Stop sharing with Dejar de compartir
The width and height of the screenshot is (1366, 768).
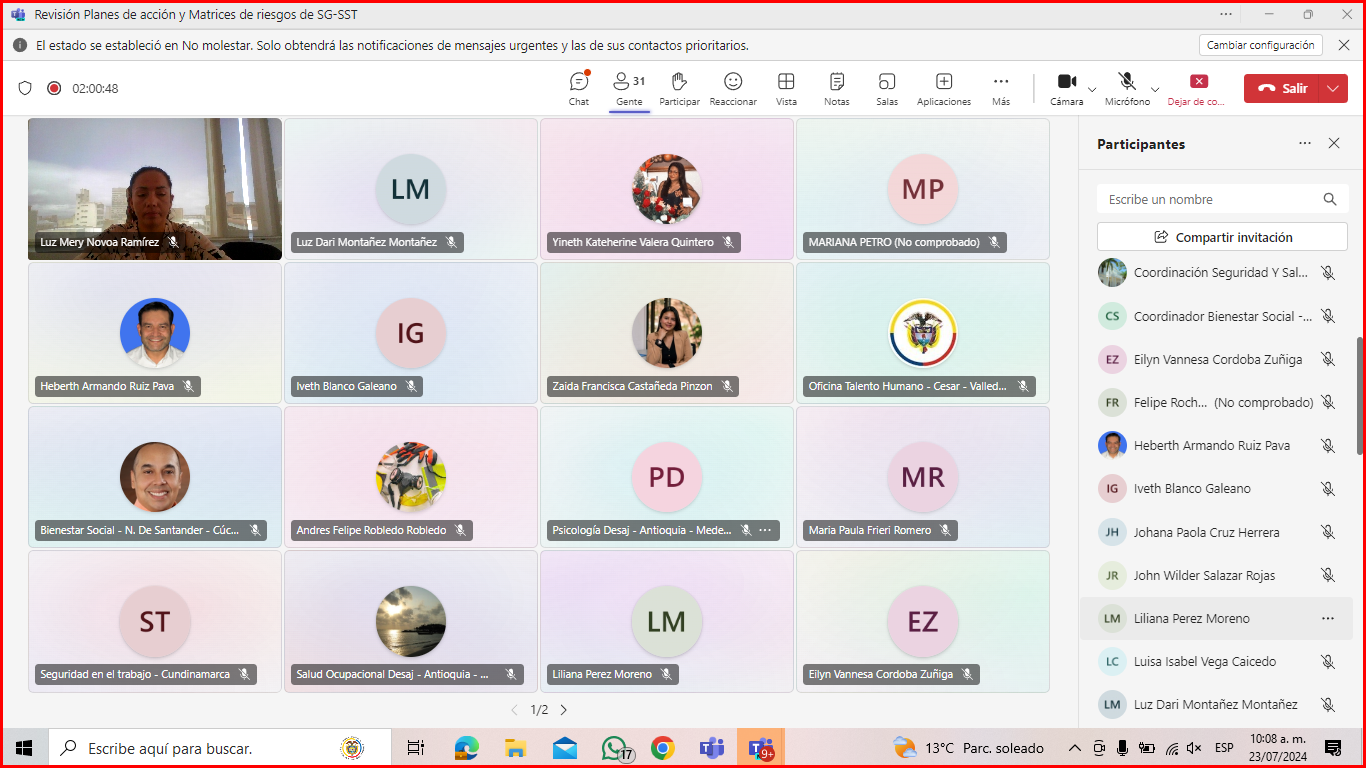tap(1198, 88)
